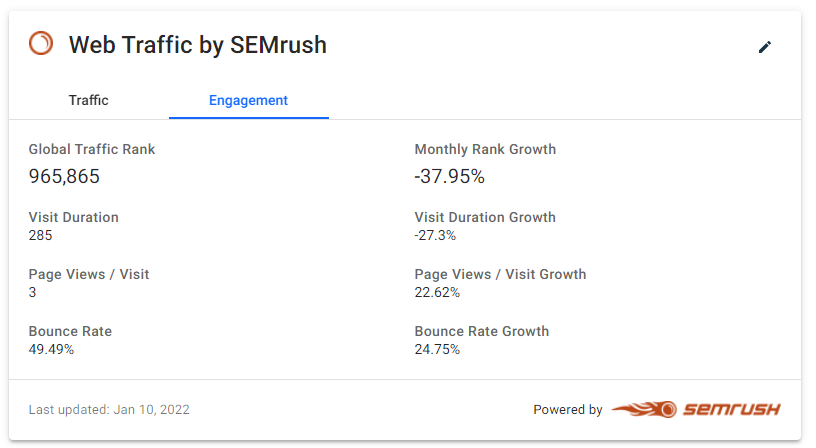The height and width of the screenshot is (448, 816).
Task: Click the pencil edit icon
Action: point(765,46)
